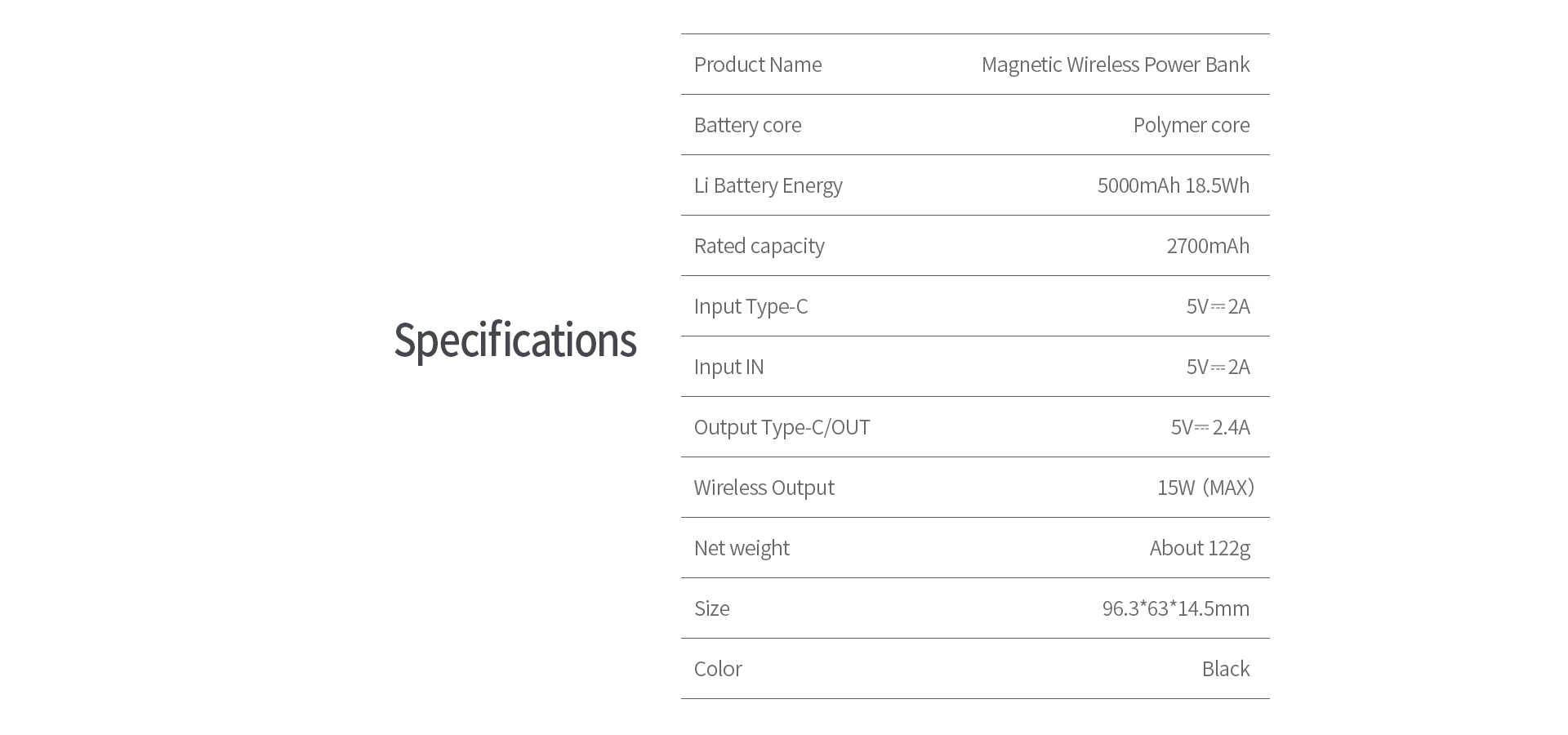Click the 5000mAh 18.5Wh value

[x=1173, y=185]
